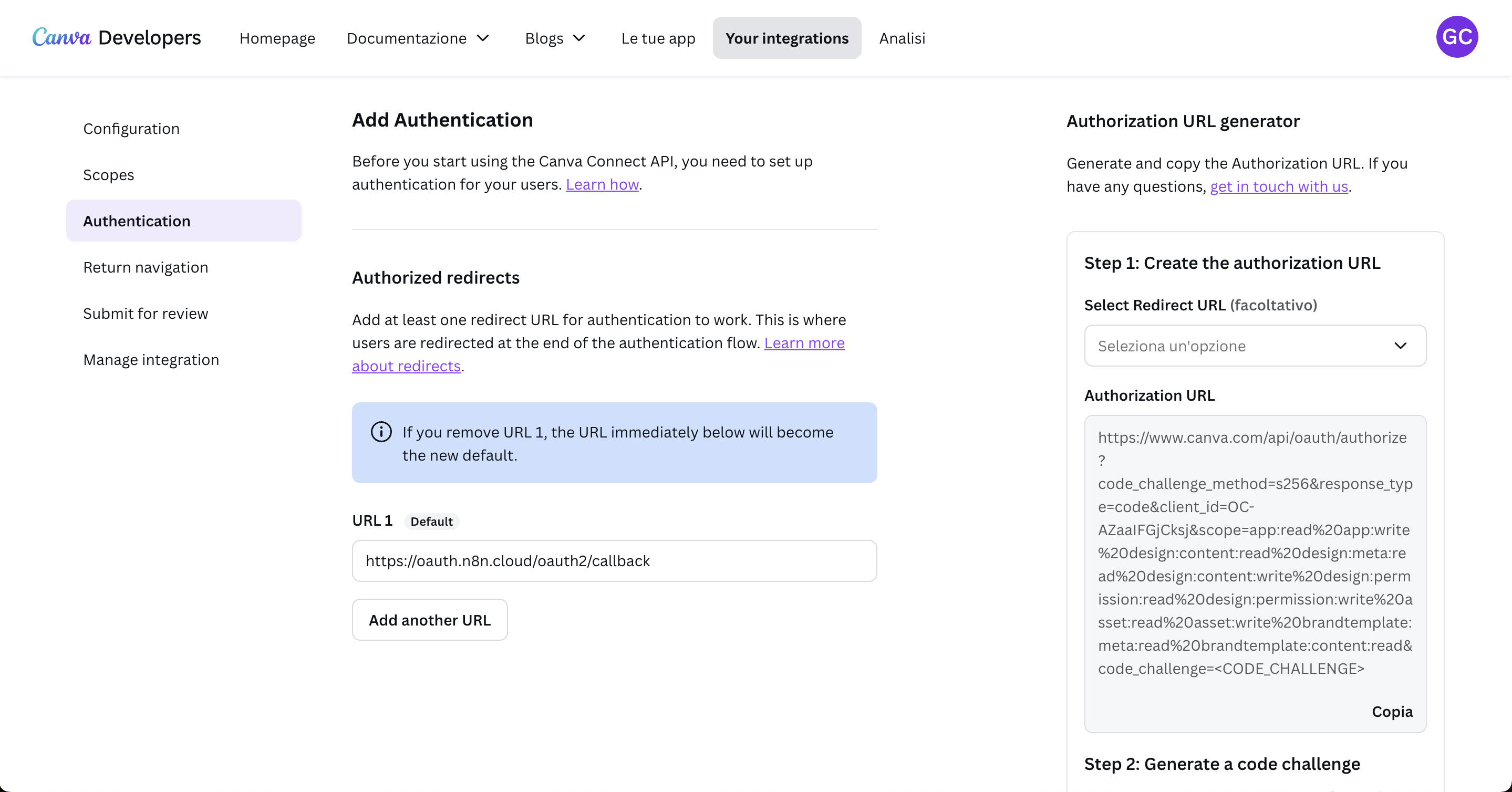Click the Select Redirect URL (facoltativo) label
1512x792 pixels.
coord(1200,305)
